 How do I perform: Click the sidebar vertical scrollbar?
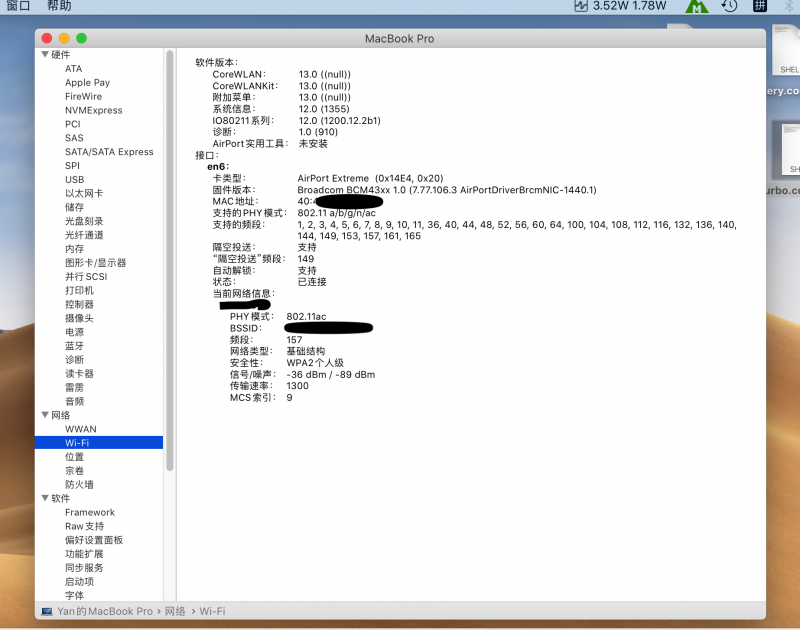[170, 260]
